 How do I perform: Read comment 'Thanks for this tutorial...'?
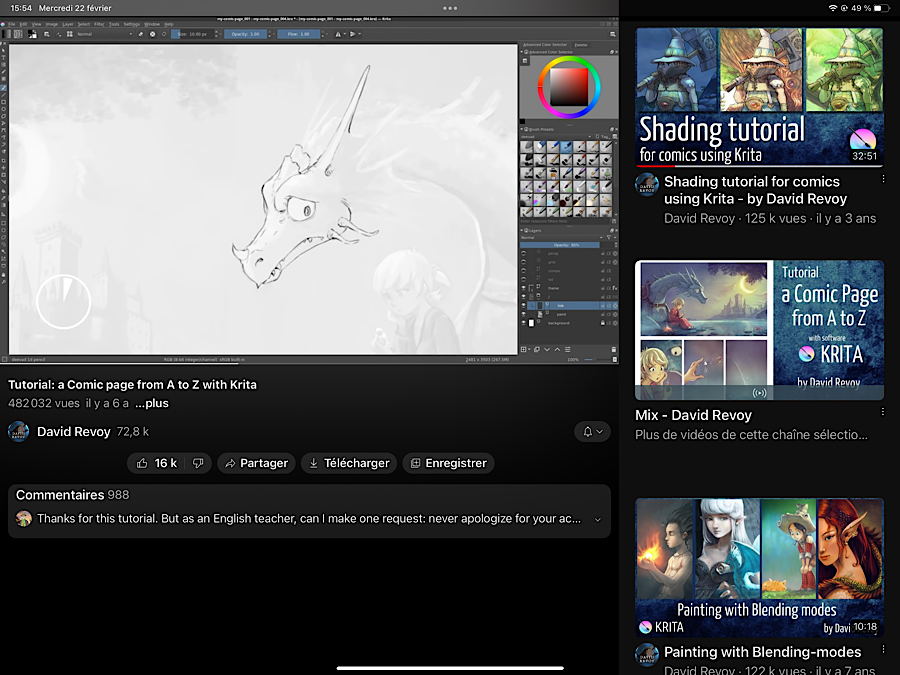pos(309,519)
